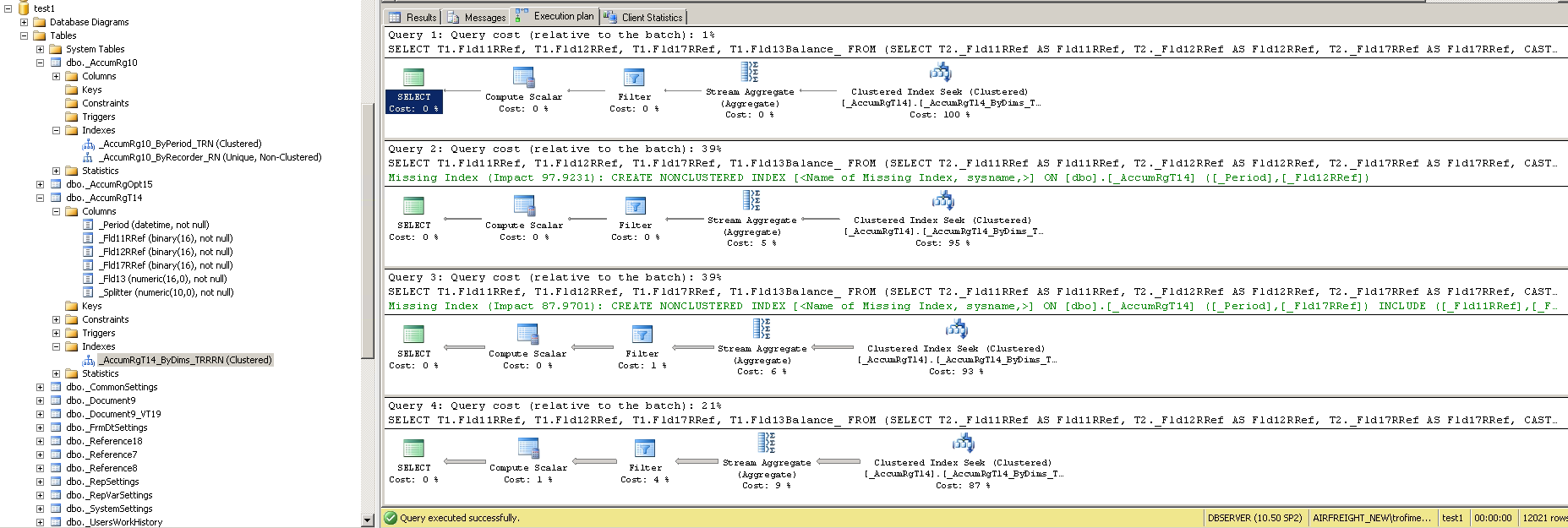This screenshot has width=1568, height=528.
Task: Expand the dbo._AccumRgOpt15 table
Action: click(x=40, y=184)
